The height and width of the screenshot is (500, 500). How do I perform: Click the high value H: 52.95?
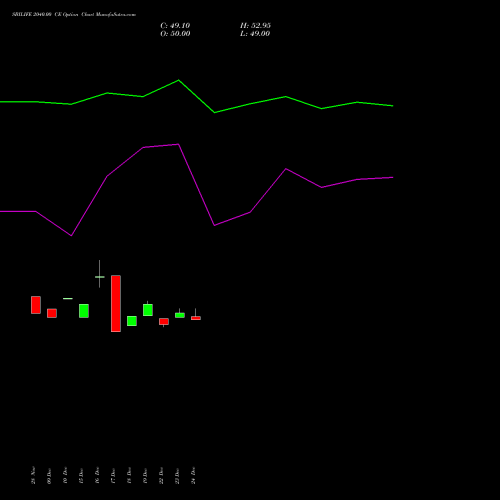point(255,26)
